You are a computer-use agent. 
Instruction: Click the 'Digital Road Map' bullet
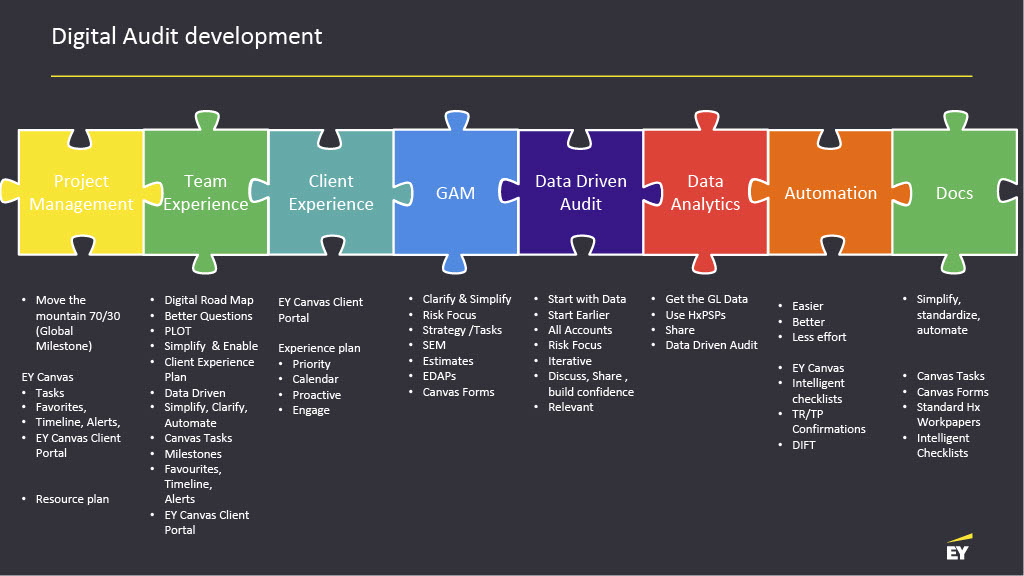click(x=208, y=300)
